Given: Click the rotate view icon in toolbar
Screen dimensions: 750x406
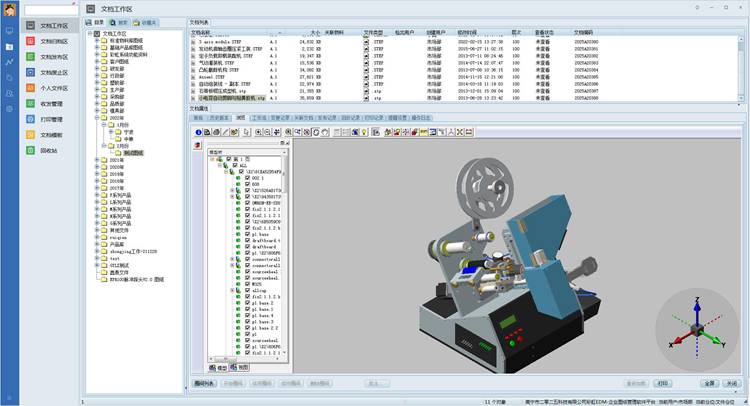Looking at the screenshot, I should [315, 131].
